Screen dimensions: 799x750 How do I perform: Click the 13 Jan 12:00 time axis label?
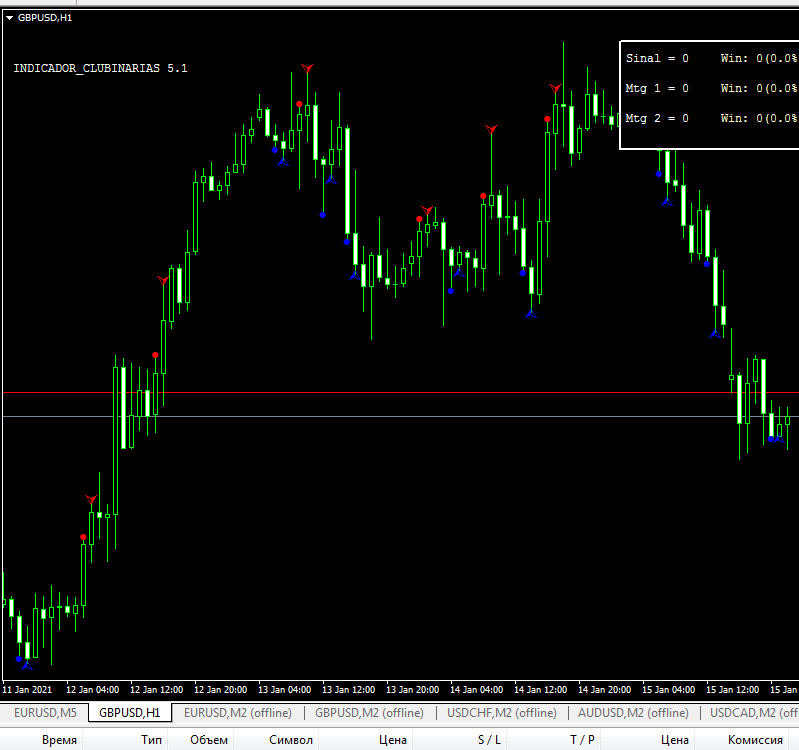pos(349,690)
